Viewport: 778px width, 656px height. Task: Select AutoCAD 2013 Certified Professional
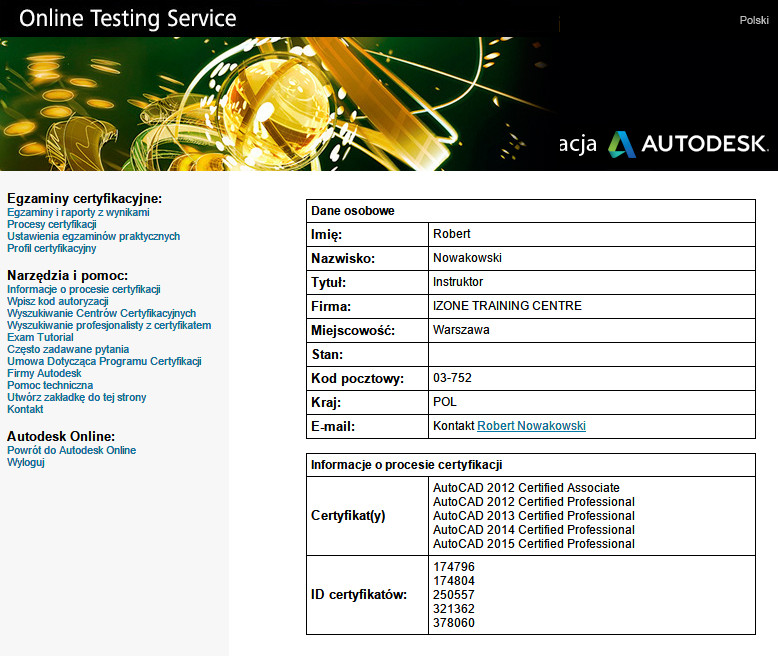pos(534,516)
